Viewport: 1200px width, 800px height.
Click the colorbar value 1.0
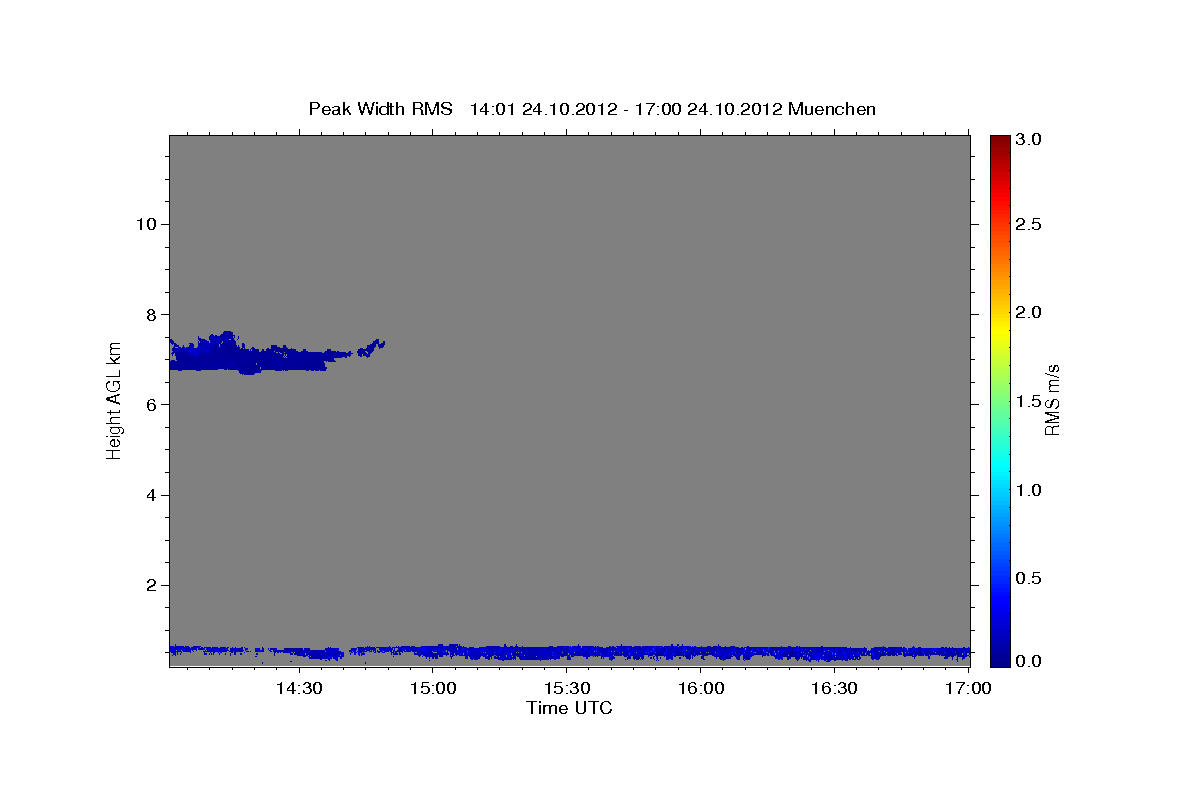(x=1031, y=490)
